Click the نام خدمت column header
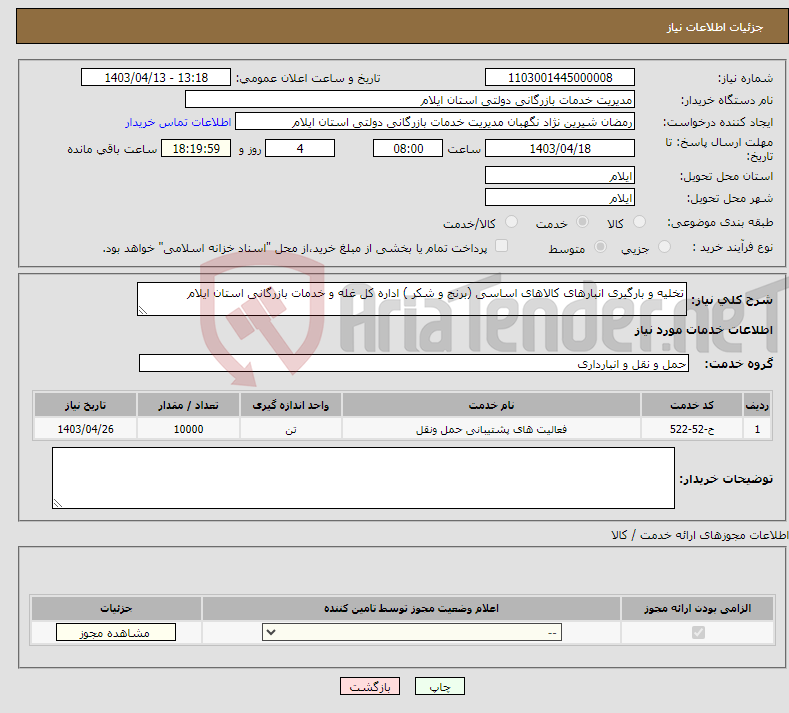This screenshot has height=713, width=789. [x=492, y=405]
